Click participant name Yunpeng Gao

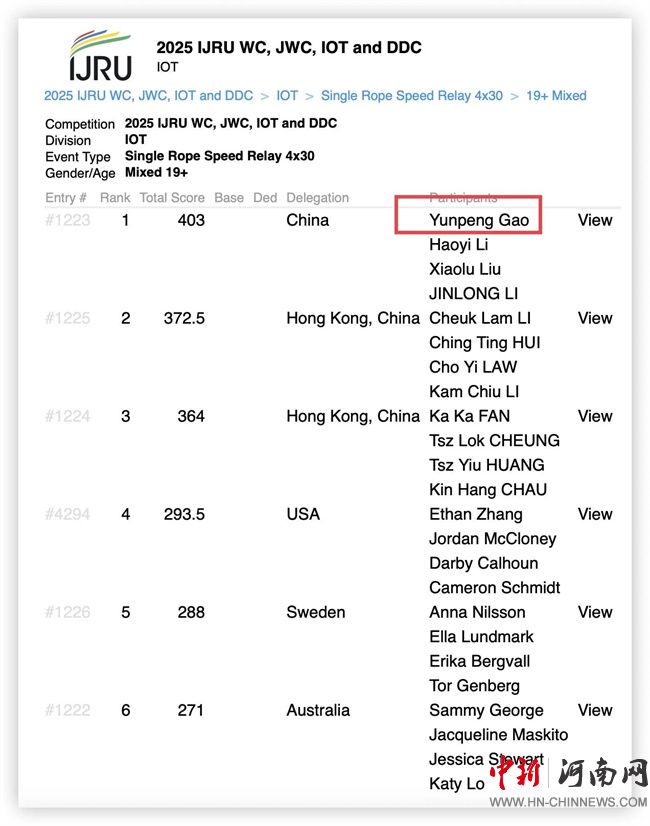tap(479, 220)
